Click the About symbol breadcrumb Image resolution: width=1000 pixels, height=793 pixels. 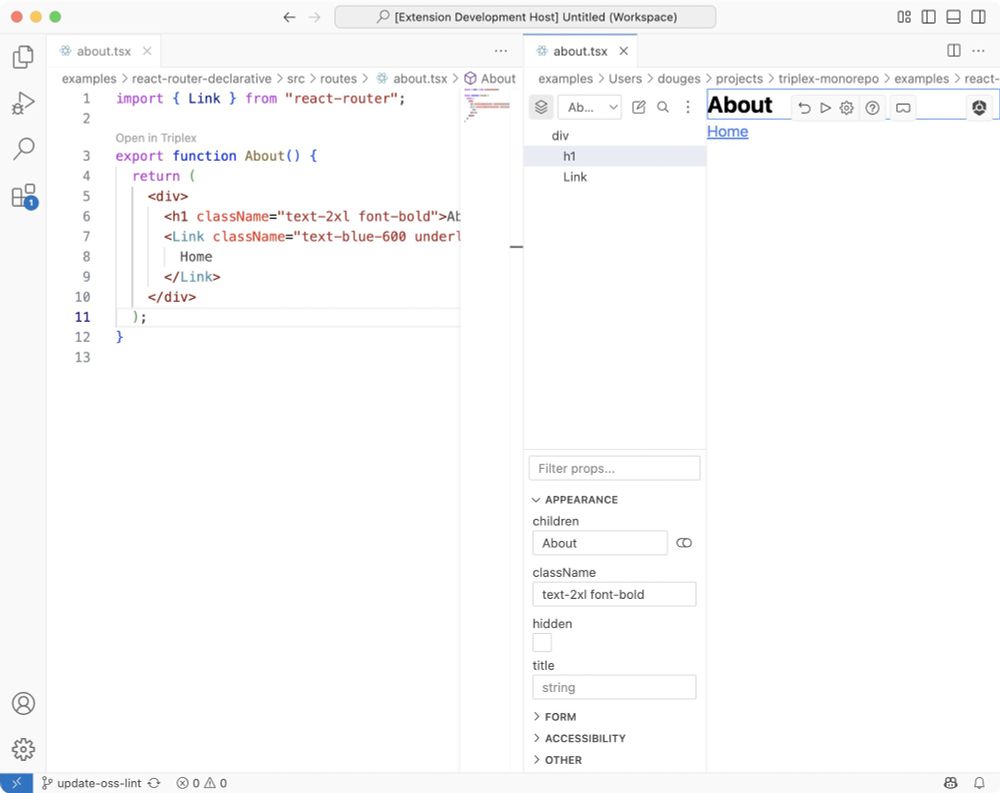[490, 78]
